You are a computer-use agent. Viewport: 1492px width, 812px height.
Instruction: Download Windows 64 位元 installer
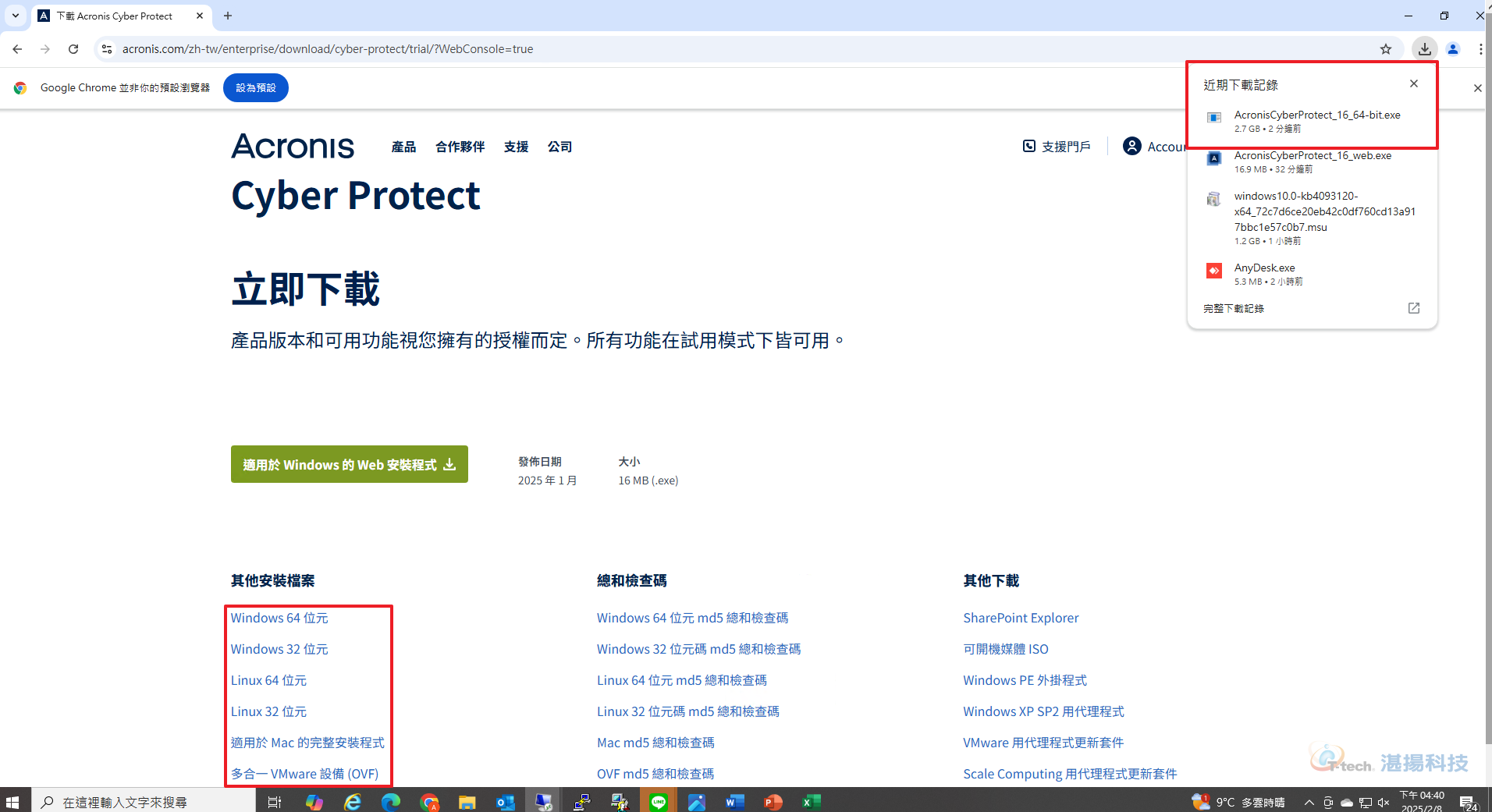(279, 618)
